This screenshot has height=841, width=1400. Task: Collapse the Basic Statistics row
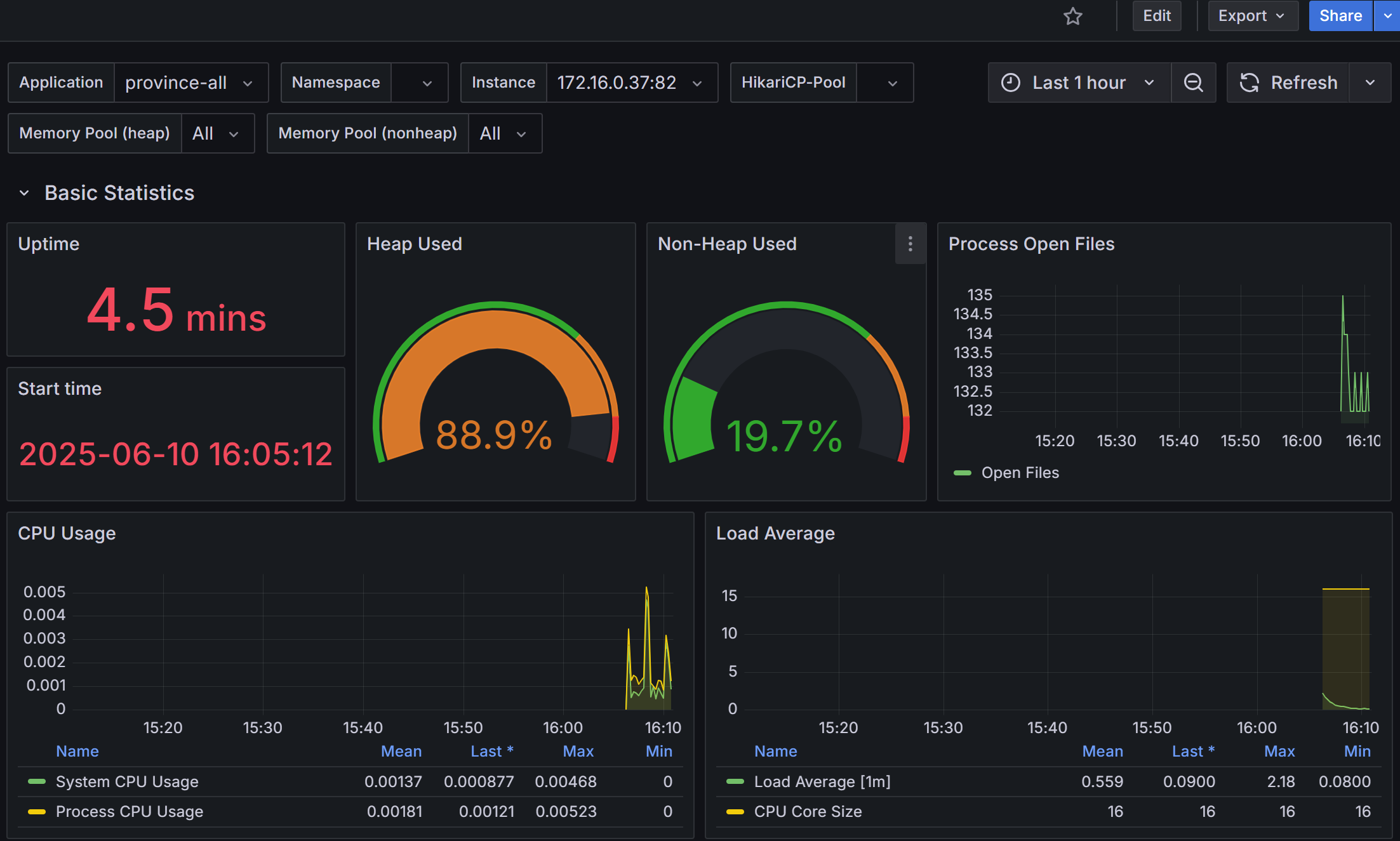pos(24,193)
